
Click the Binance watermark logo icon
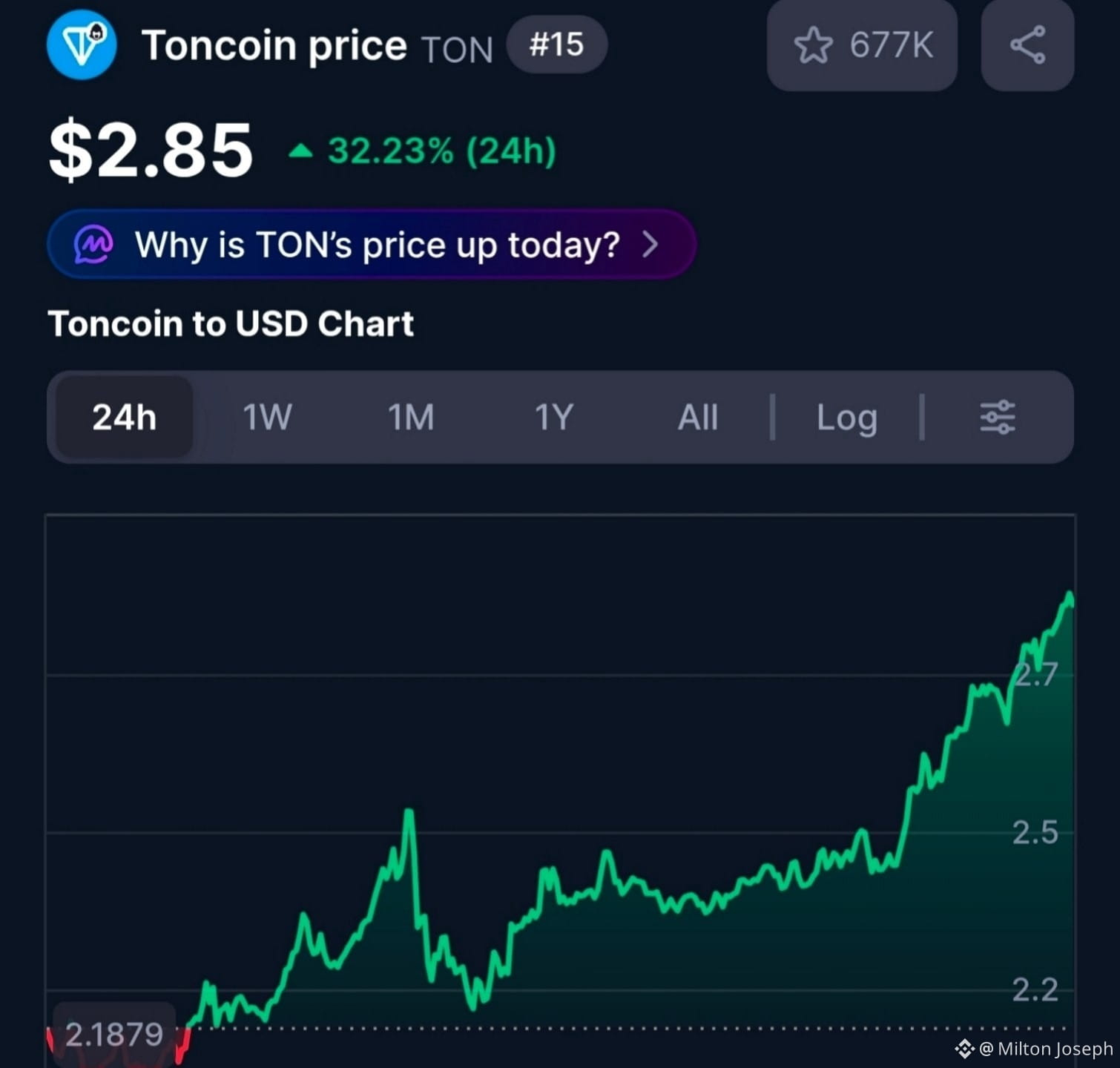964,1049
